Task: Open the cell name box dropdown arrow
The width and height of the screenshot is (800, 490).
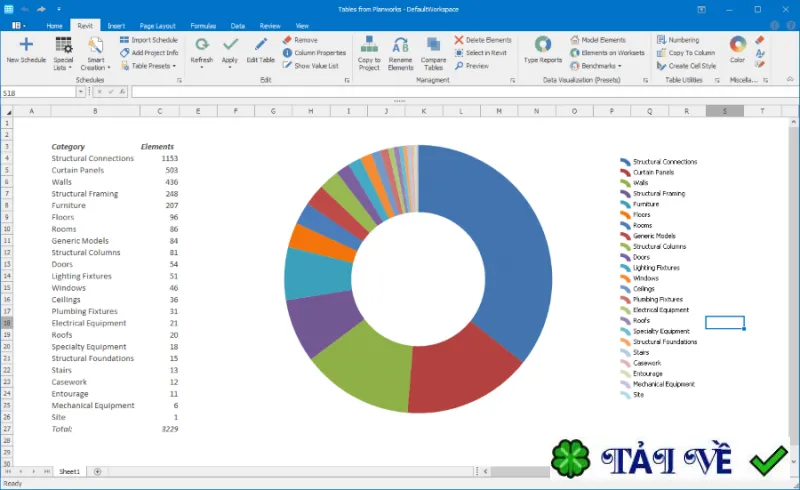Action: point(81,92)
